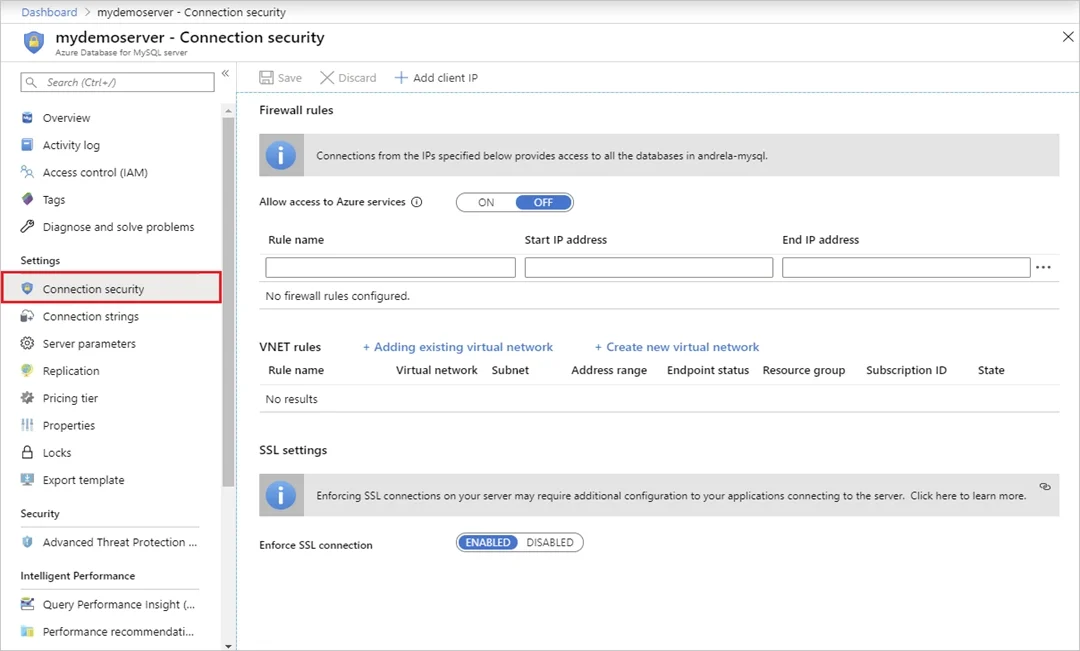Click Adding existing virtual network link
This screenshot has width=1080, height=651.
[x=458, y=347]
